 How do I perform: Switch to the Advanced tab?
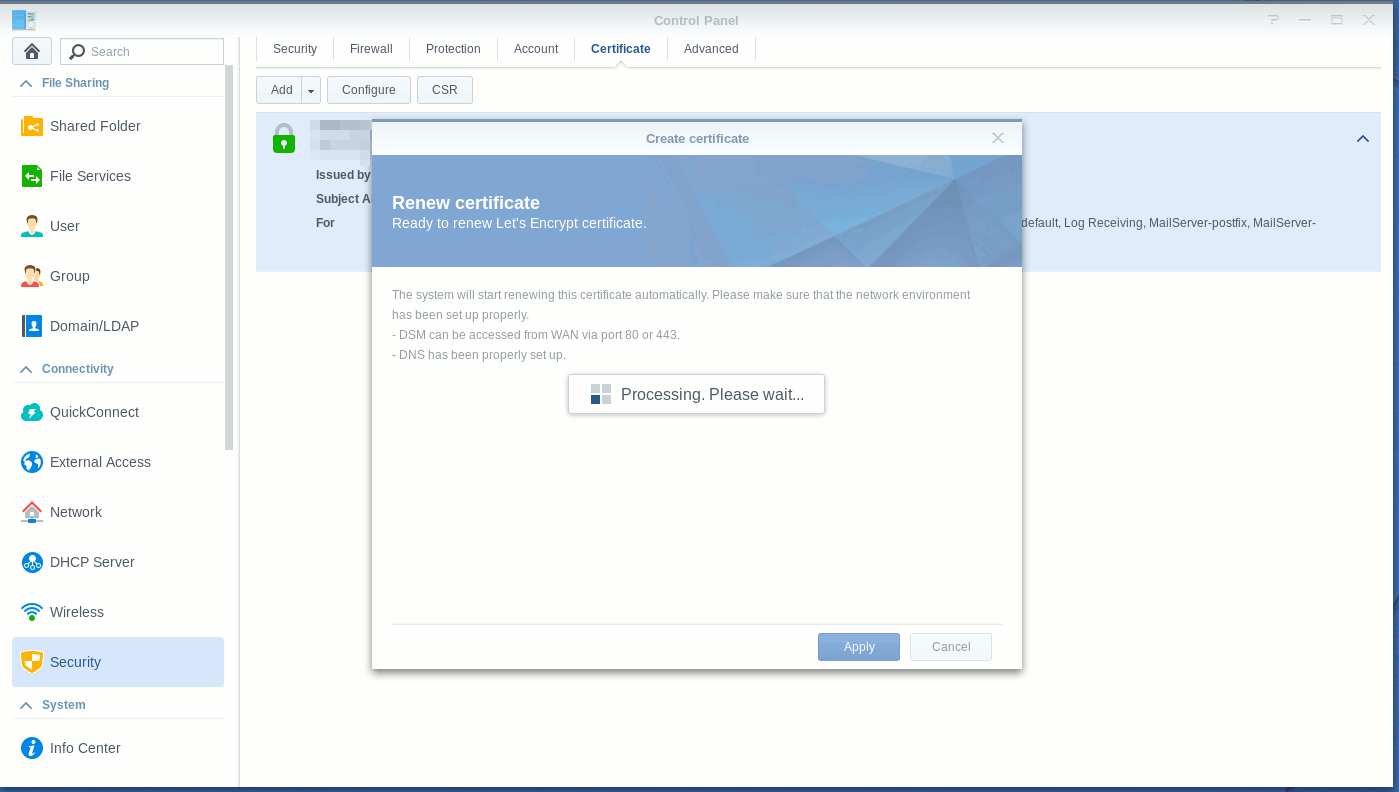click(x=711, y=49)
